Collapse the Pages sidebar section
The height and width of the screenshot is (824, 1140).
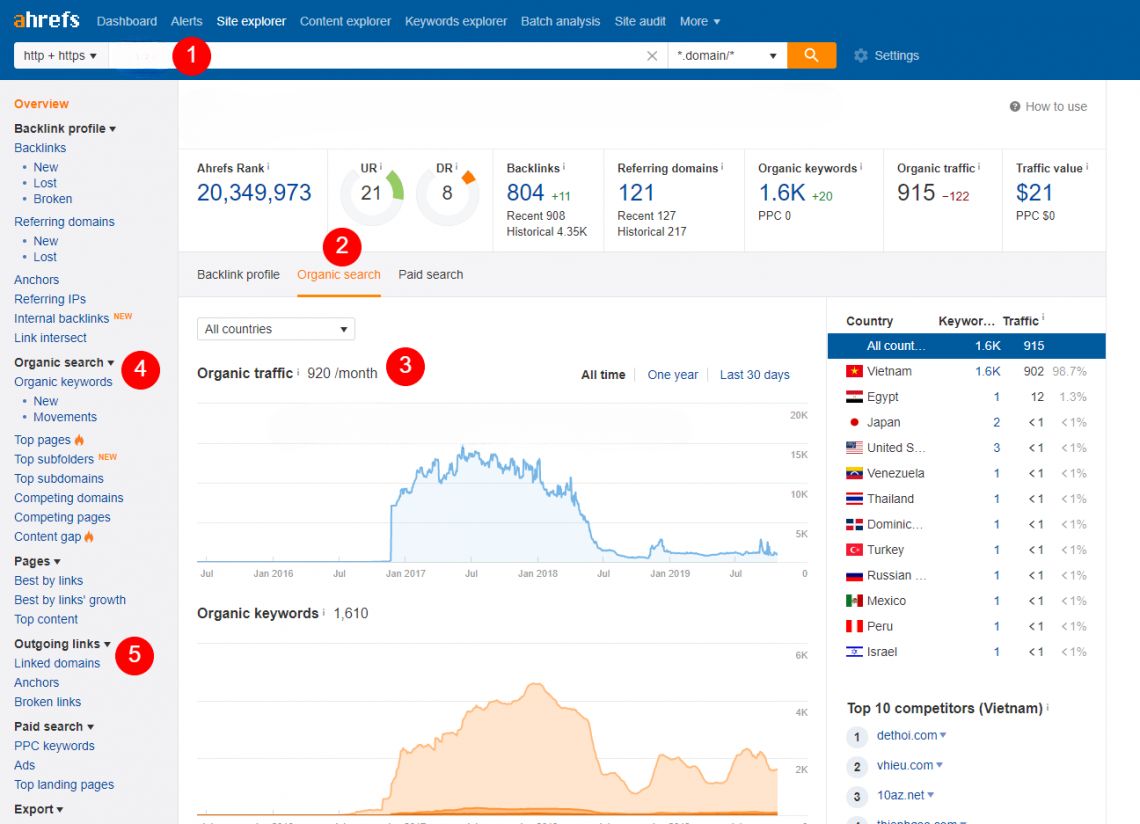point(37,561)
